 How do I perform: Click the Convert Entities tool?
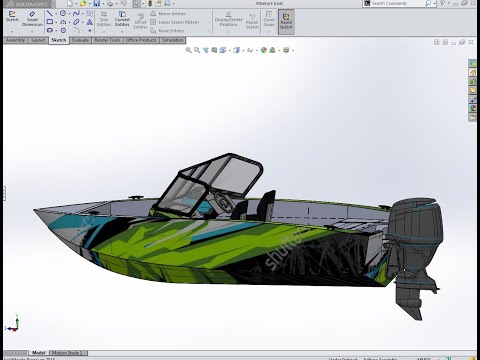pyautogui.click(x=122, y=18)
